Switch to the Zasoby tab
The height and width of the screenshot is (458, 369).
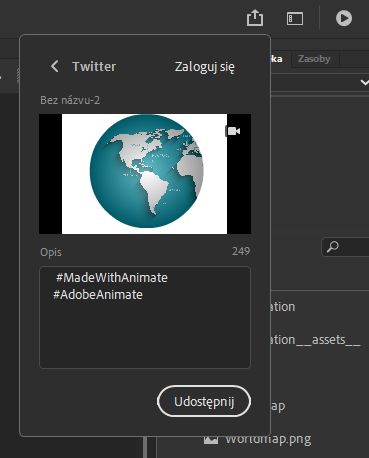tap(314, 59)
